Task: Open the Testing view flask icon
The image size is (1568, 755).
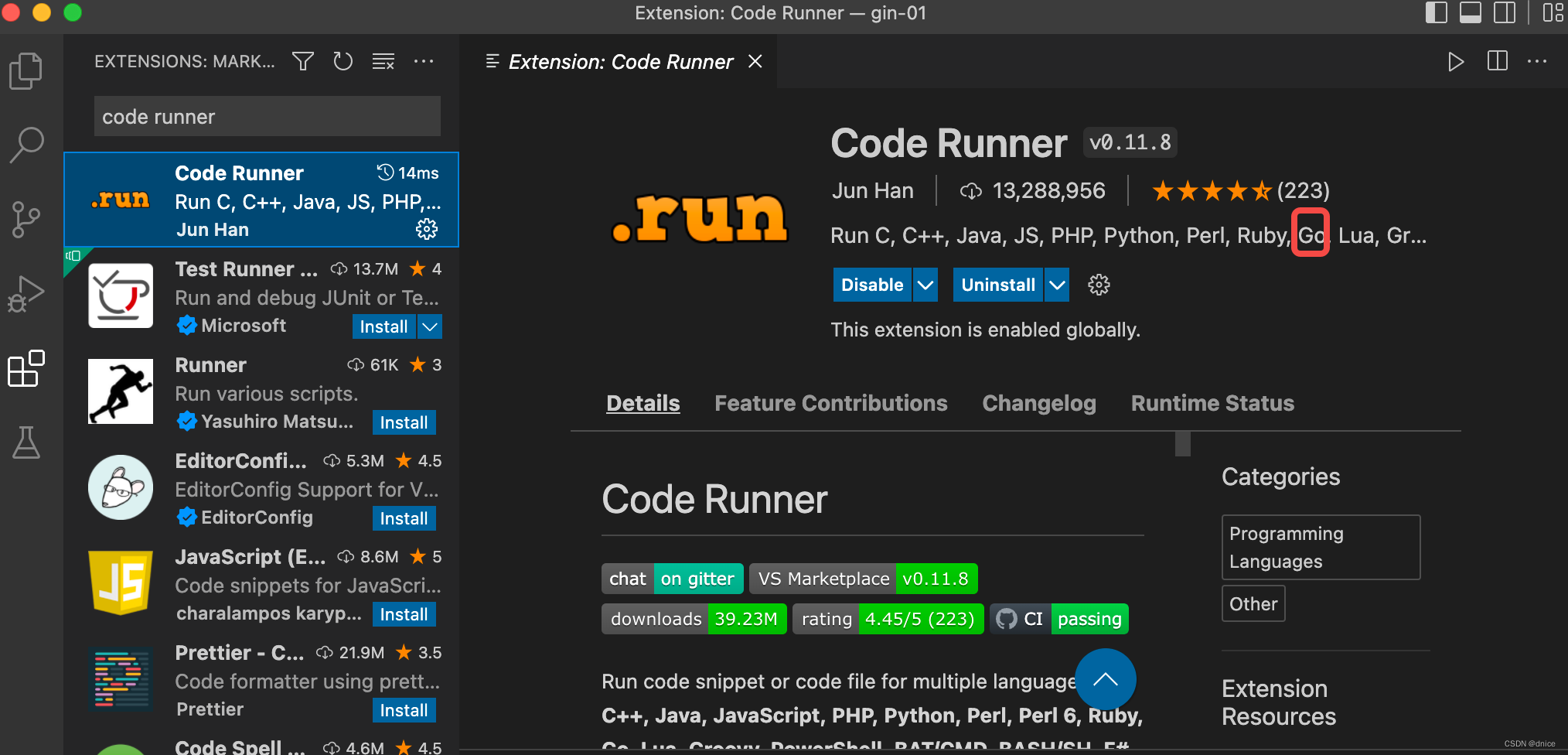Action: click(x=26, y=443)
